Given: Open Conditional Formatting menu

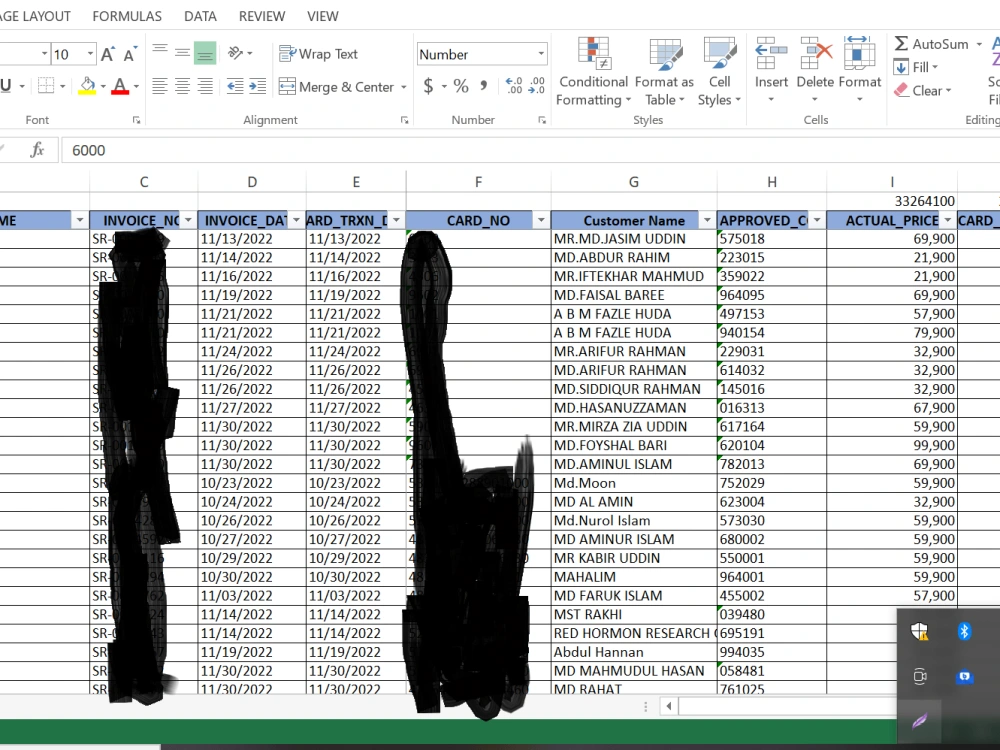Looking at the screenshot, I should [594, 72].
